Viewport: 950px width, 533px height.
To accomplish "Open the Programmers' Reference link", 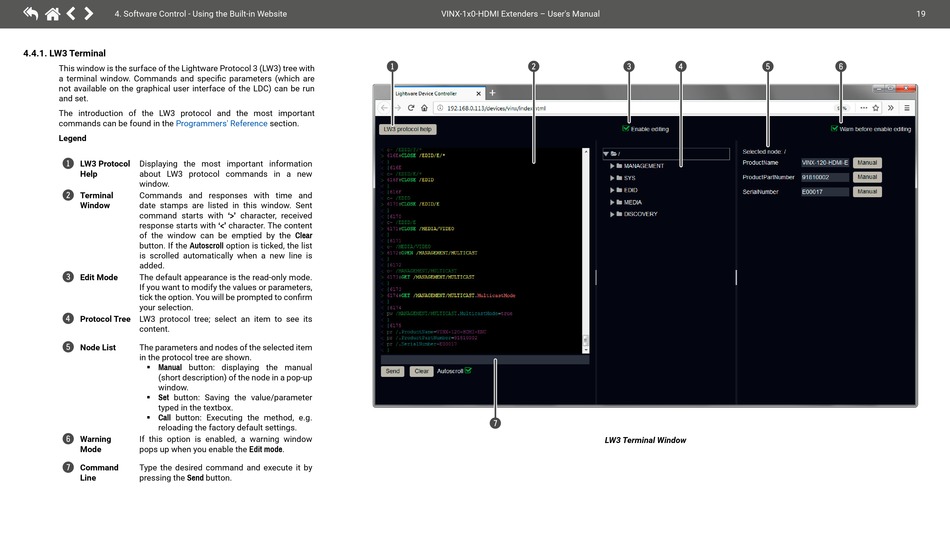I will 221,124.
